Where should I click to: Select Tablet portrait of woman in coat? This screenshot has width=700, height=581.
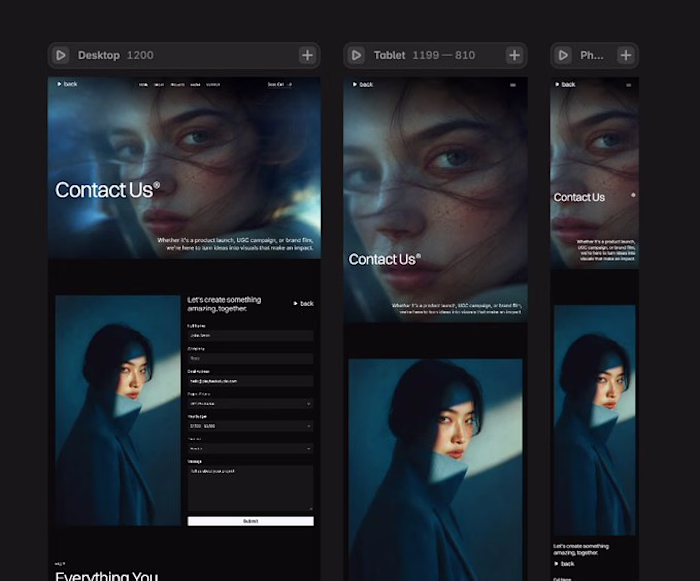click(x=435, y=470)
